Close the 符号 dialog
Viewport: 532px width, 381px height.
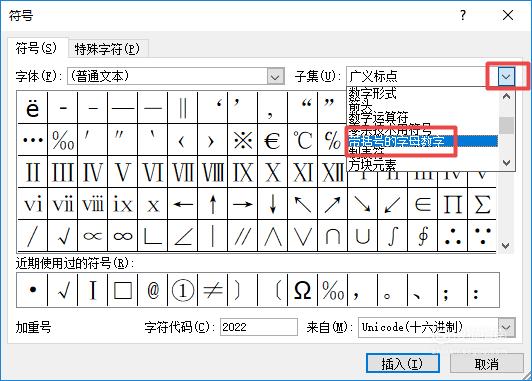(508, 15)
